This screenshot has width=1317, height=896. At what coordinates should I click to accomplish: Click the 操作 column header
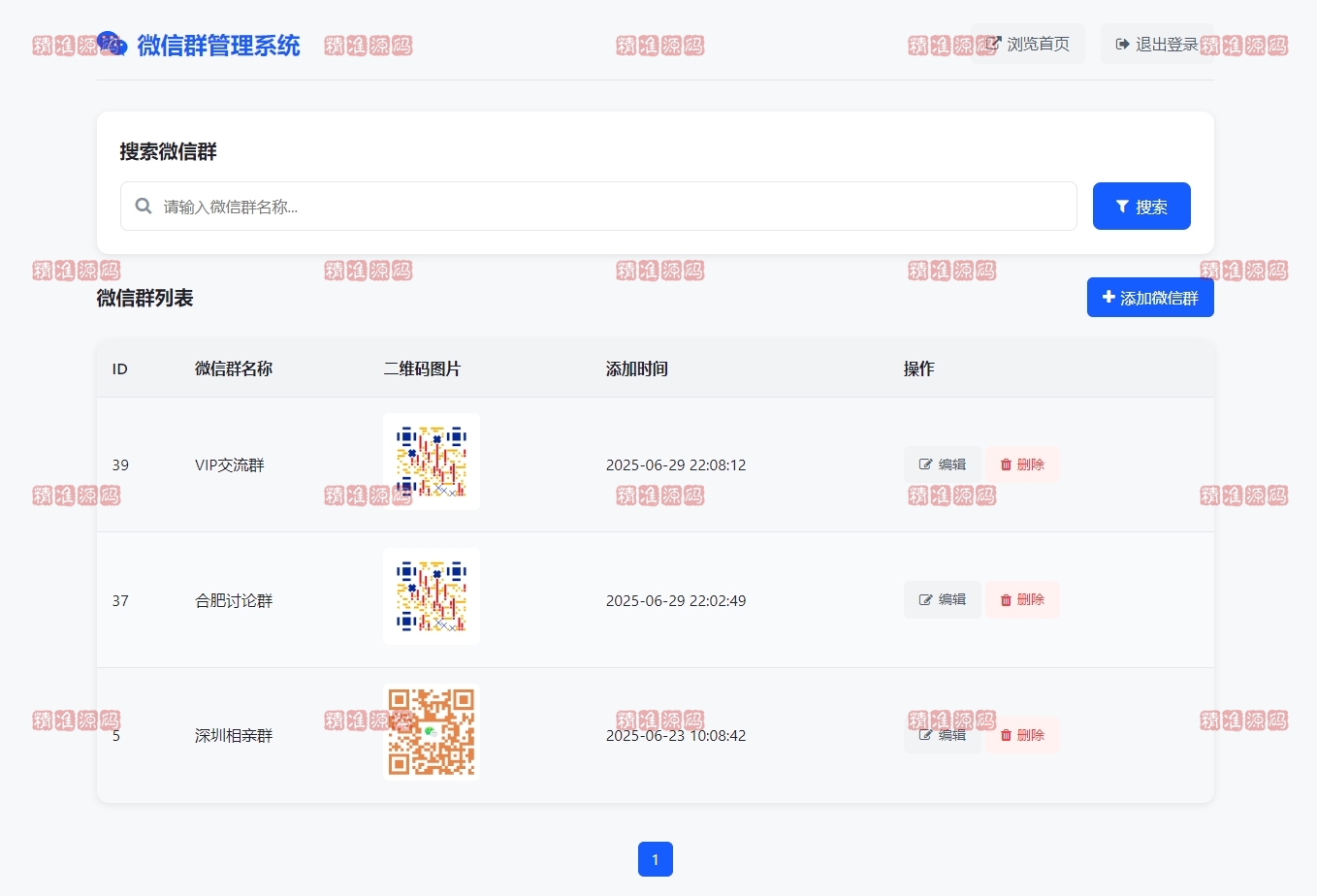[919, 368]
